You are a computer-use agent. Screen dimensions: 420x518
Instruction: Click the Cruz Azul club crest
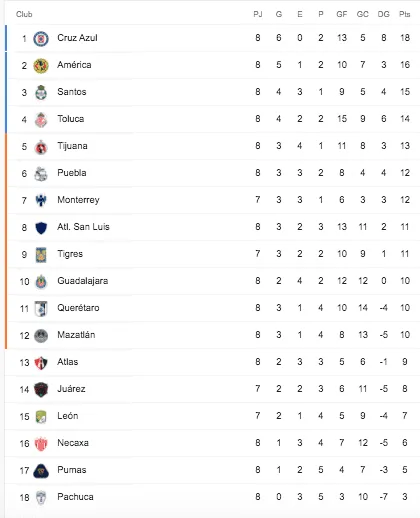(x=41, y=38)
